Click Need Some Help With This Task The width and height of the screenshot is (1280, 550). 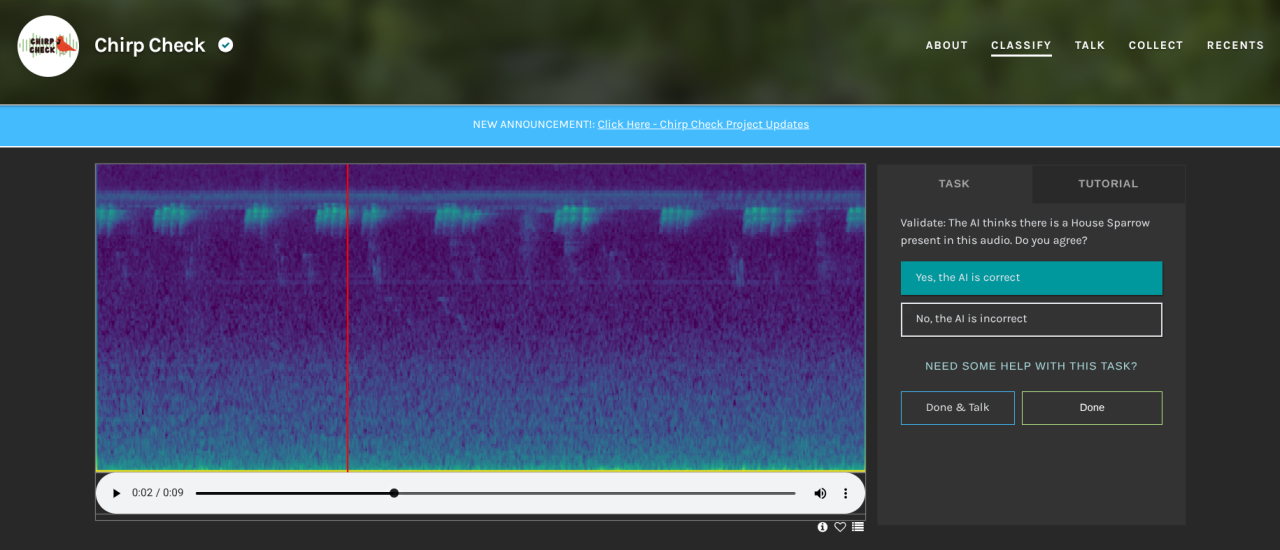click(x=1031, y=366)
